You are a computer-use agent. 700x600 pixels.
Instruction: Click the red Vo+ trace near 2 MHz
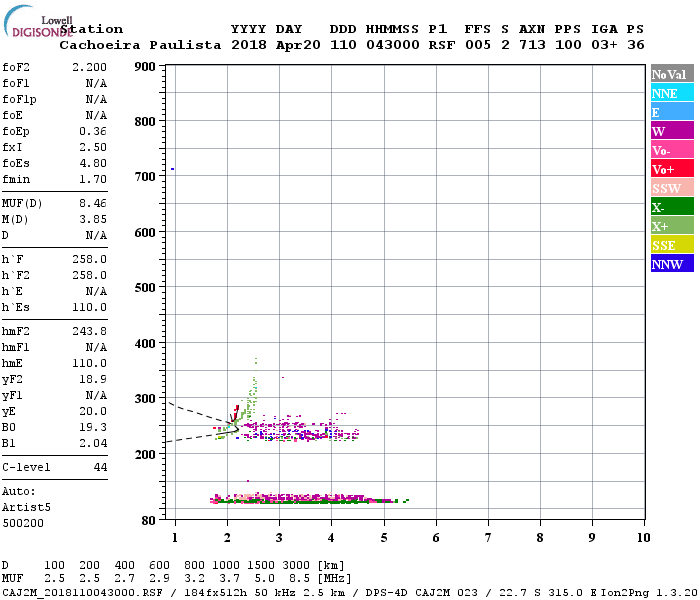[236, 412]
